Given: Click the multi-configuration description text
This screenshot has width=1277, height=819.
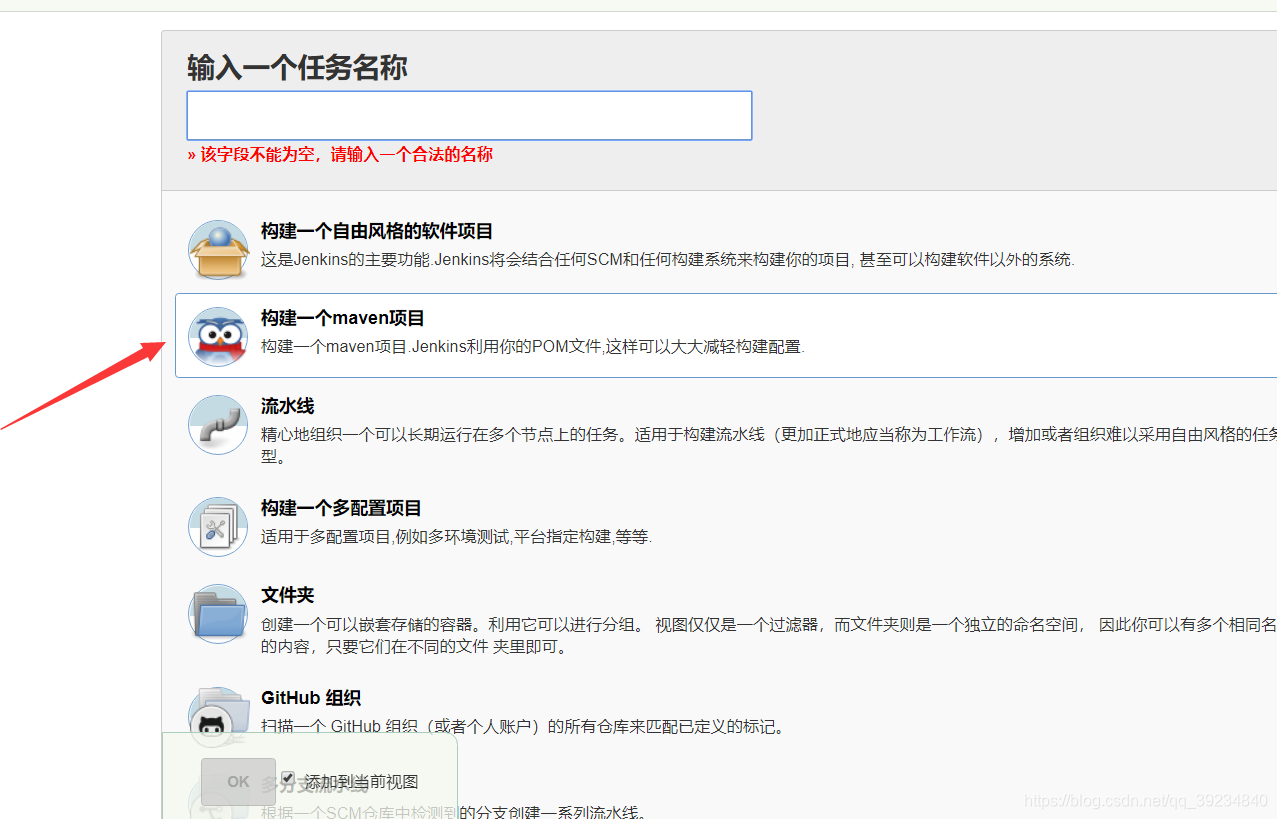Looking at the screenshot, I should [456, 537].
